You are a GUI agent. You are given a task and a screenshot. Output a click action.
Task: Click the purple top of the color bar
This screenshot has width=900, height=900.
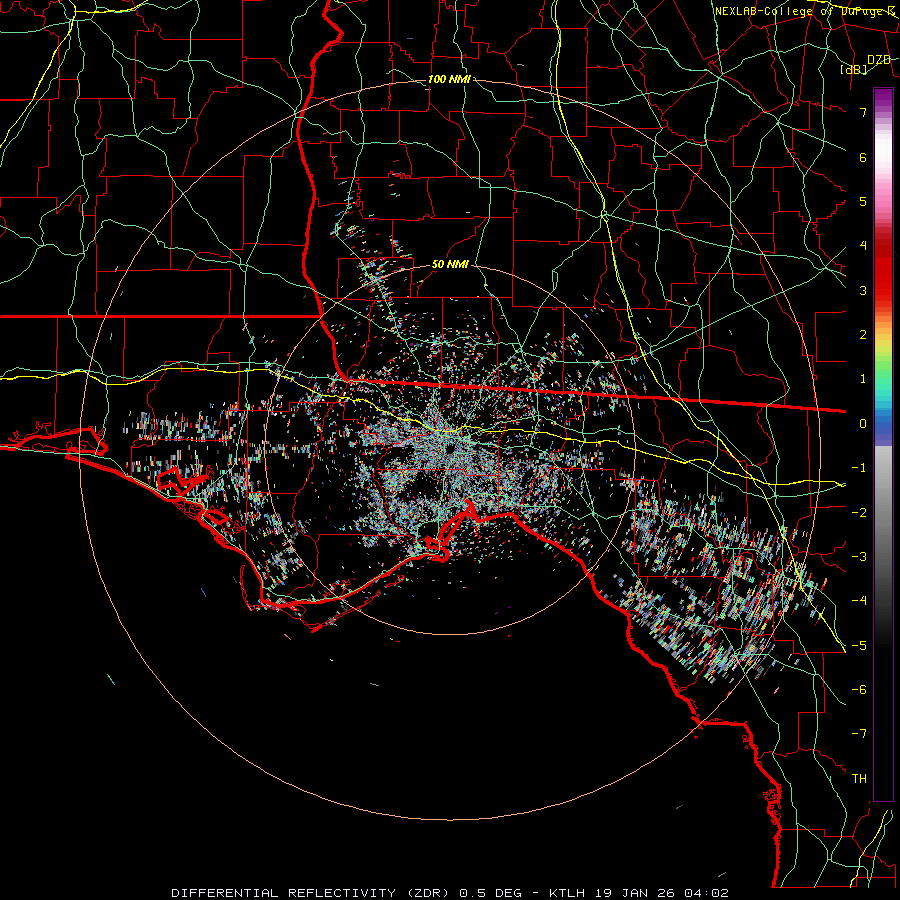[883, 98]
